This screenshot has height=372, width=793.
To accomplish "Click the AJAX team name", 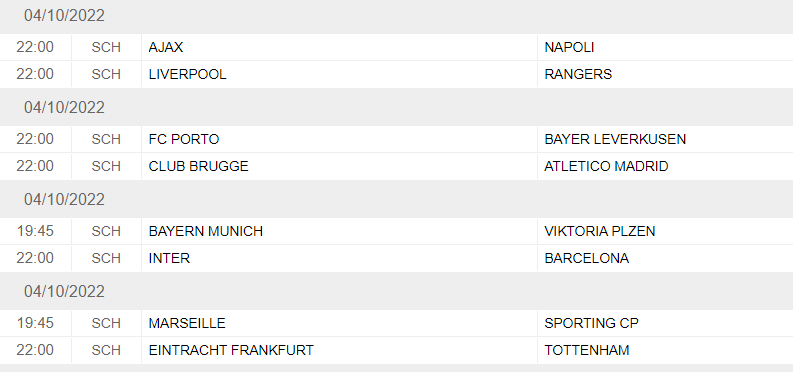I will click(165, 48).
